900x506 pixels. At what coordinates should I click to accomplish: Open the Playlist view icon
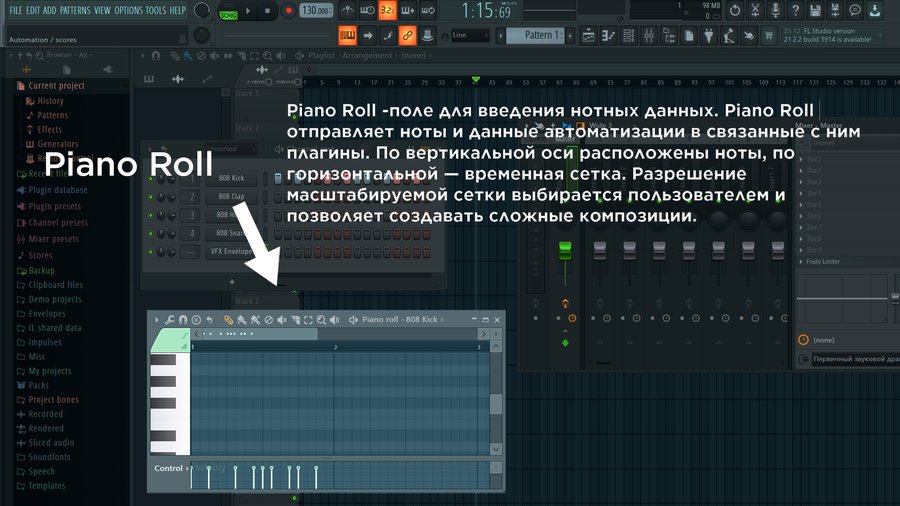(x=588, y=36)
